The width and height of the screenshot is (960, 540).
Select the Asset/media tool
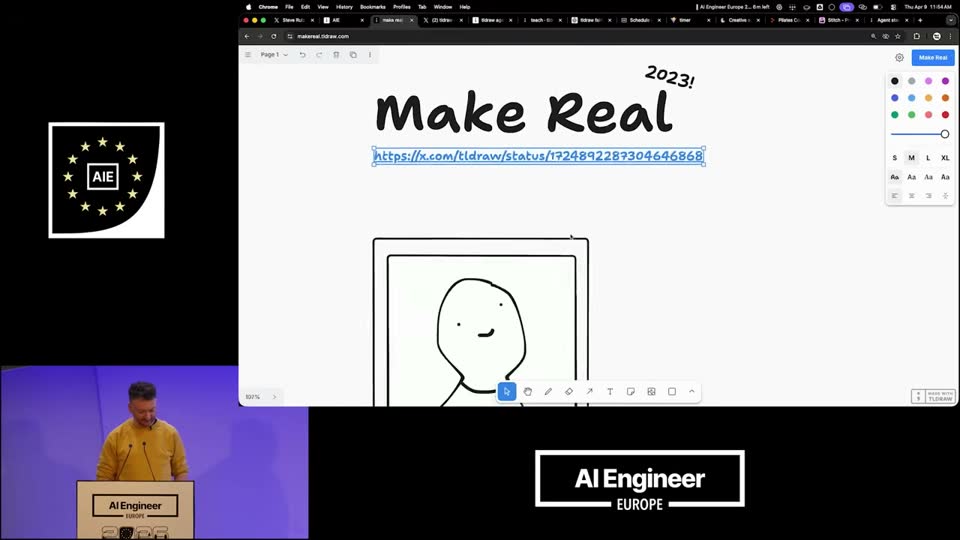coord(651,392)
